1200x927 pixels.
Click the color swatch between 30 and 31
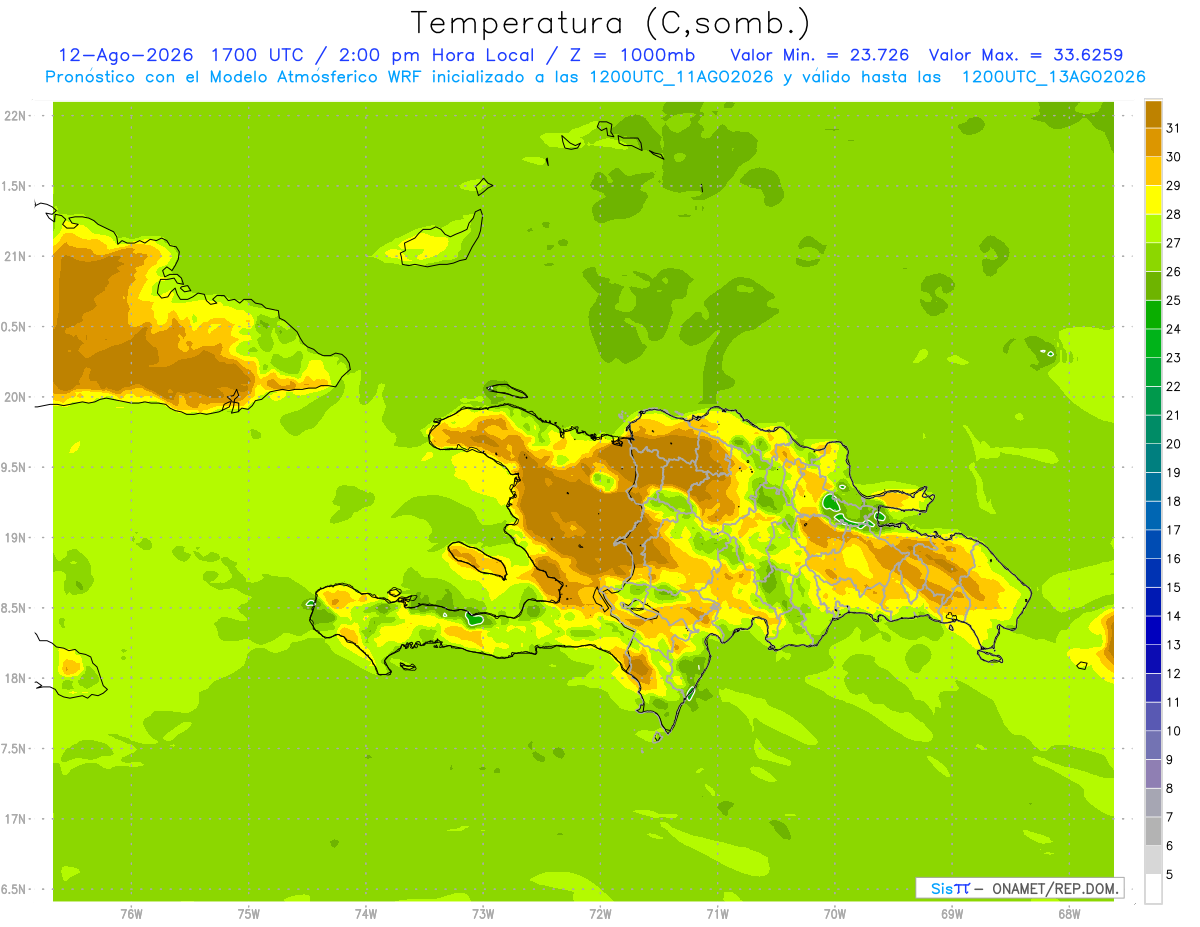tap(1154, 142)
